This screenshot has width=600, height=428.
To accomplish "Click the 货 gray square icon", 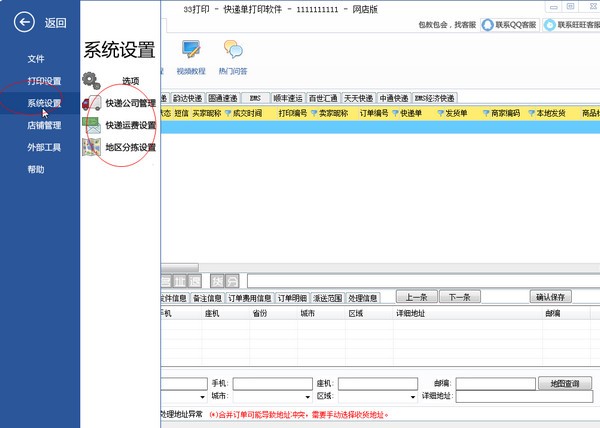I will coord(217,282).
